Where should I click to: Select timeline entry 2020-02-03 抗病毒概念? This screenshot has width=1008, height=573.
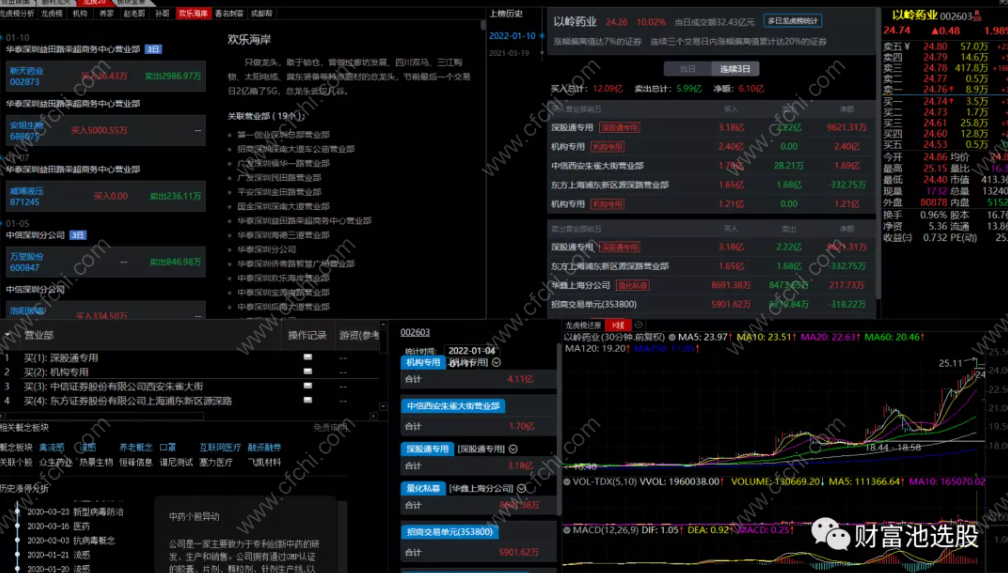[x=71, y=540]
